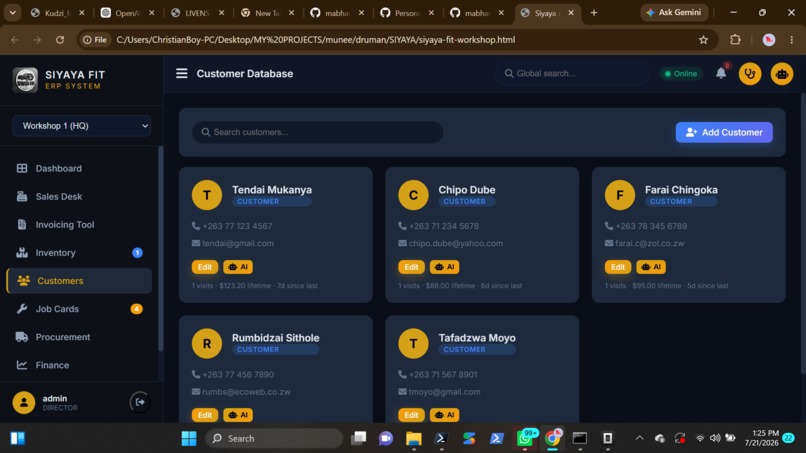Edit Tendai Mukanya's record
The width and height of the screenshot is (806, 453).
[205, 267]
